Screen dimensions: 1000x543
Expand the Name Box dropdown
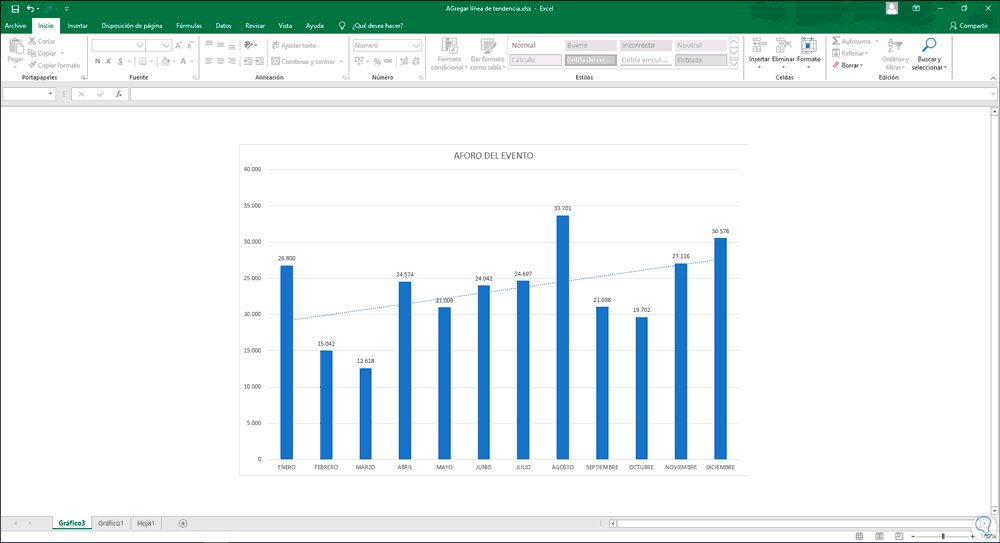click(x=51, y=94)
